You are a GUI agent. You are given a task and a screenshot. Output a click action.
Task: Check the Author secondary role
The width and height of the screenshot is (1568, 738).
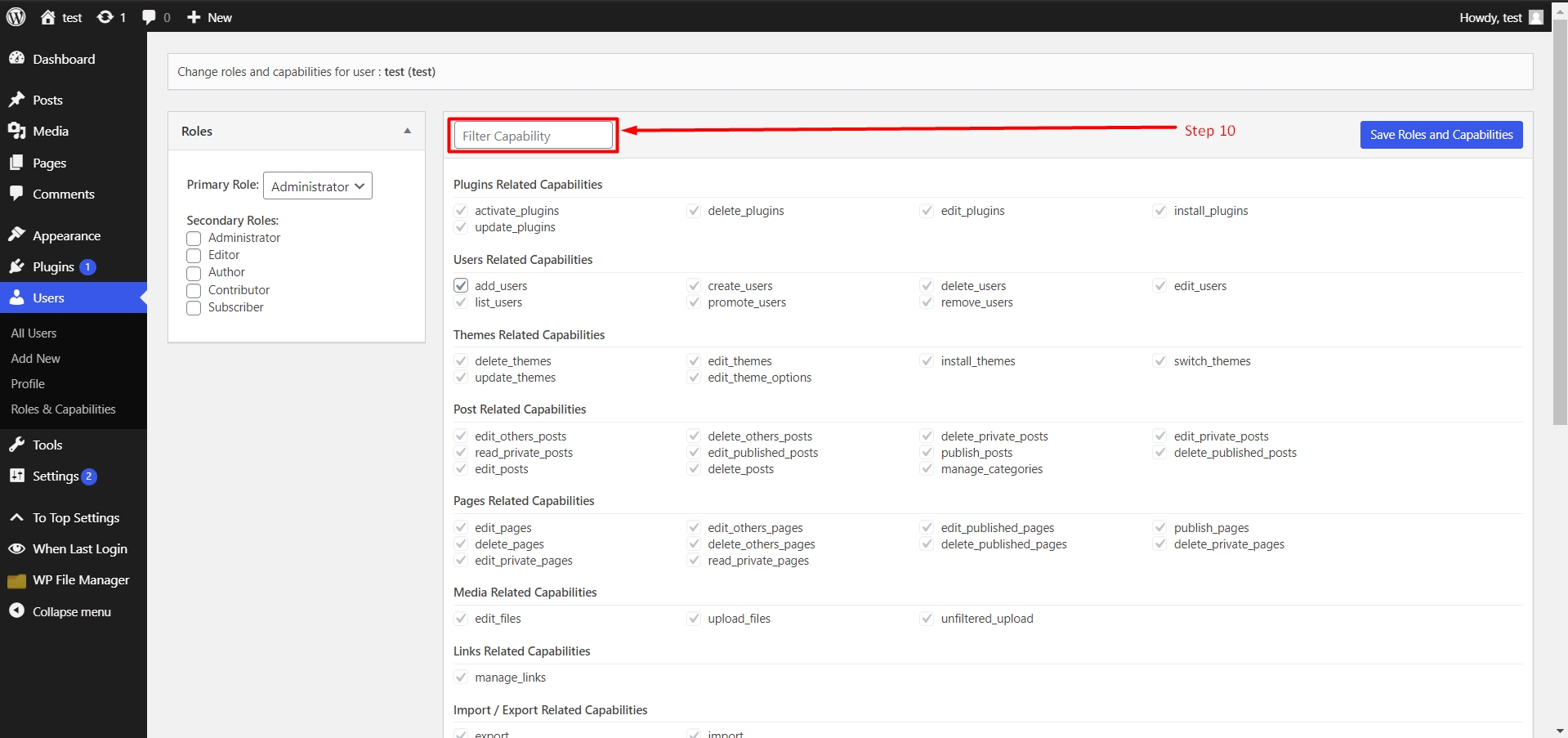click(194, 273)
